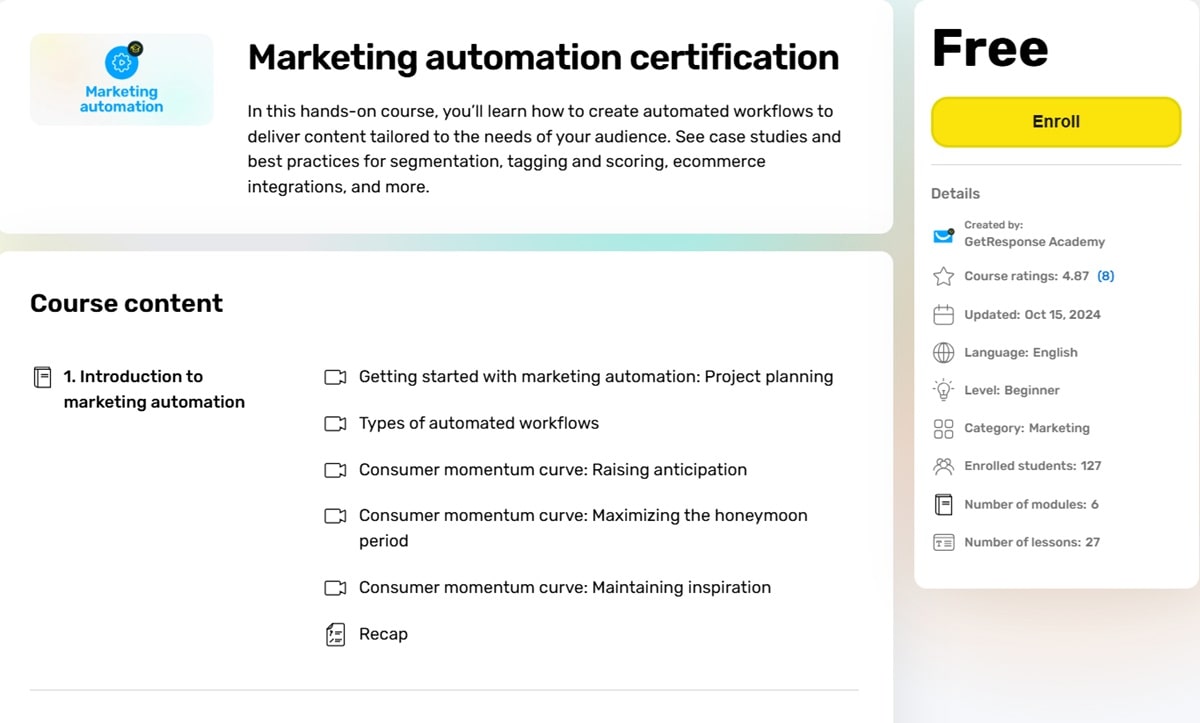Click the icon next to Number of lessons

942,542
